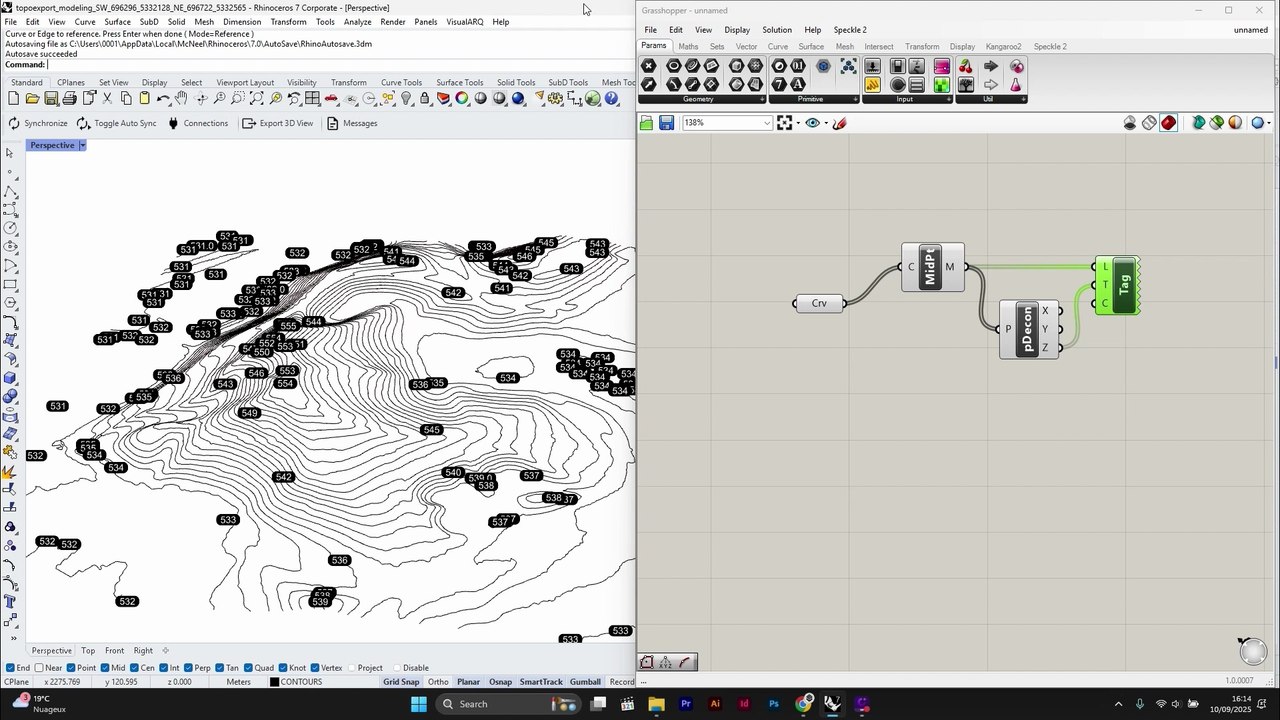This screenshot has height=720, width=1280.
Task: Click the Print icon in Rhino toolbar
Action: tap(69, 98)
